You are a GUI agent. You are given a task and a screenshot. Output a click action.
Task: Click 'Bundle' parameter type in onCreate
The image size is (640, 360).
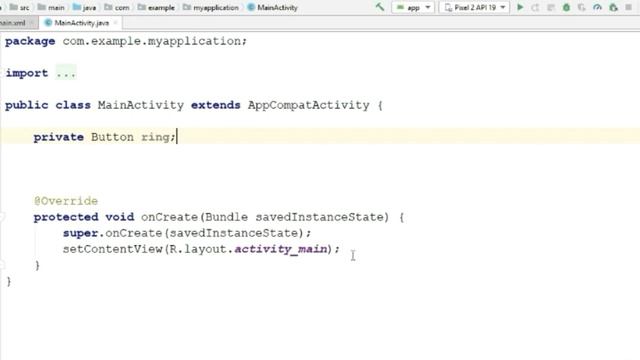click(x=227, y=217)
